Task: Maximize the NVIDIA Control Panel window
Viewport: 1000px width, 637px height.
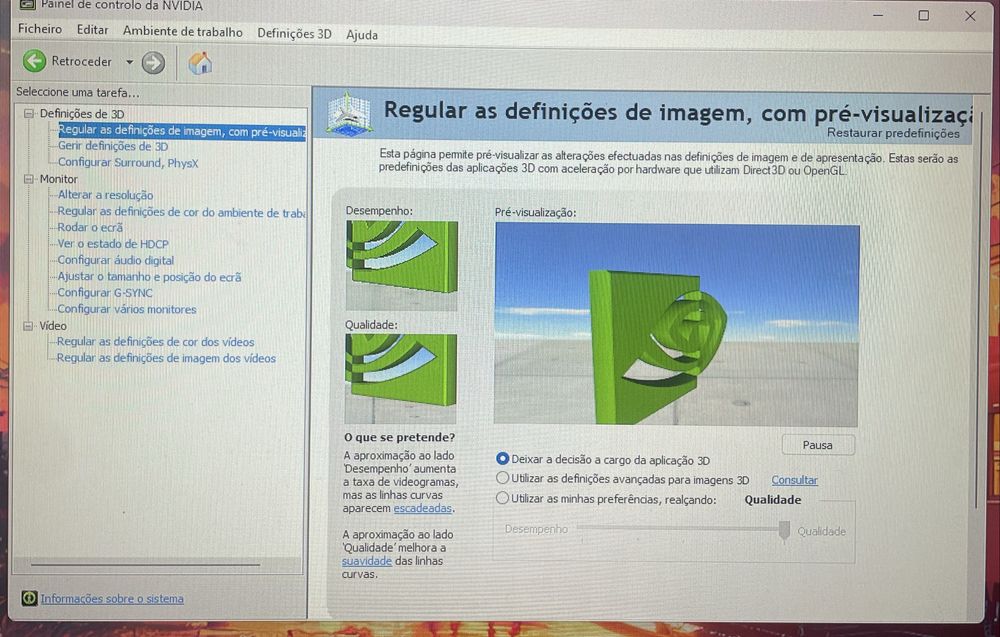Action: (923, 15)
